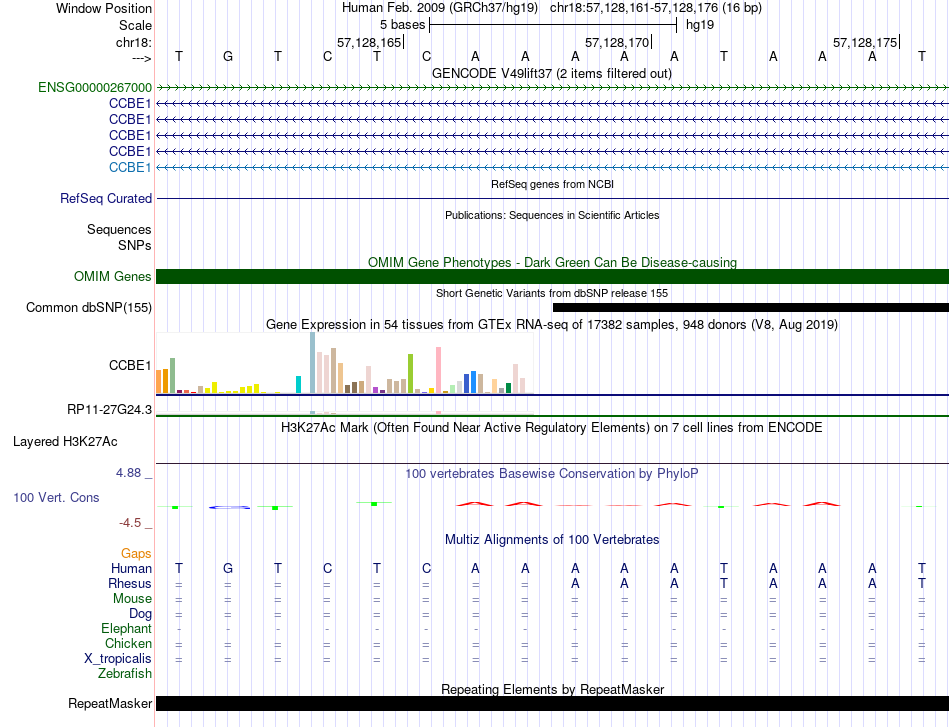Select the Scale label
The width and height of the screenshot is (950, 727).
(135, 25)
